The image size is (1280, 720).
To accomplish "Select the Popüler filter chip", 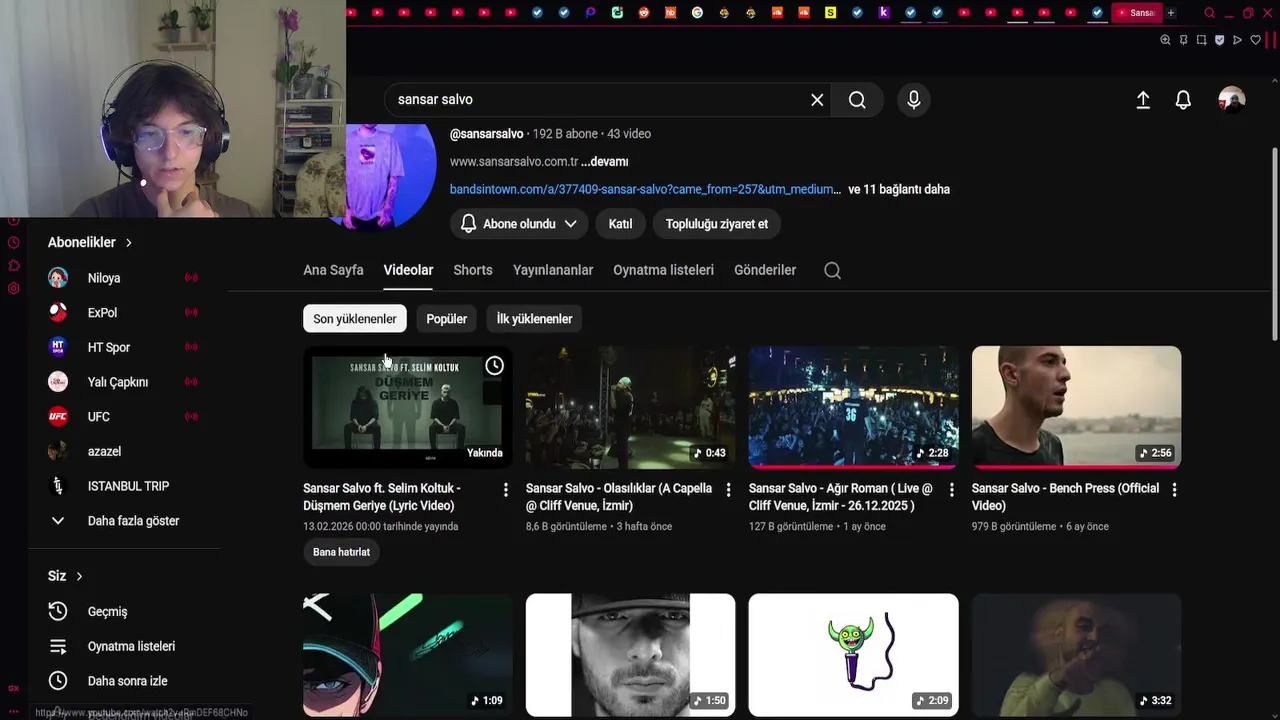I will [447, 319].
